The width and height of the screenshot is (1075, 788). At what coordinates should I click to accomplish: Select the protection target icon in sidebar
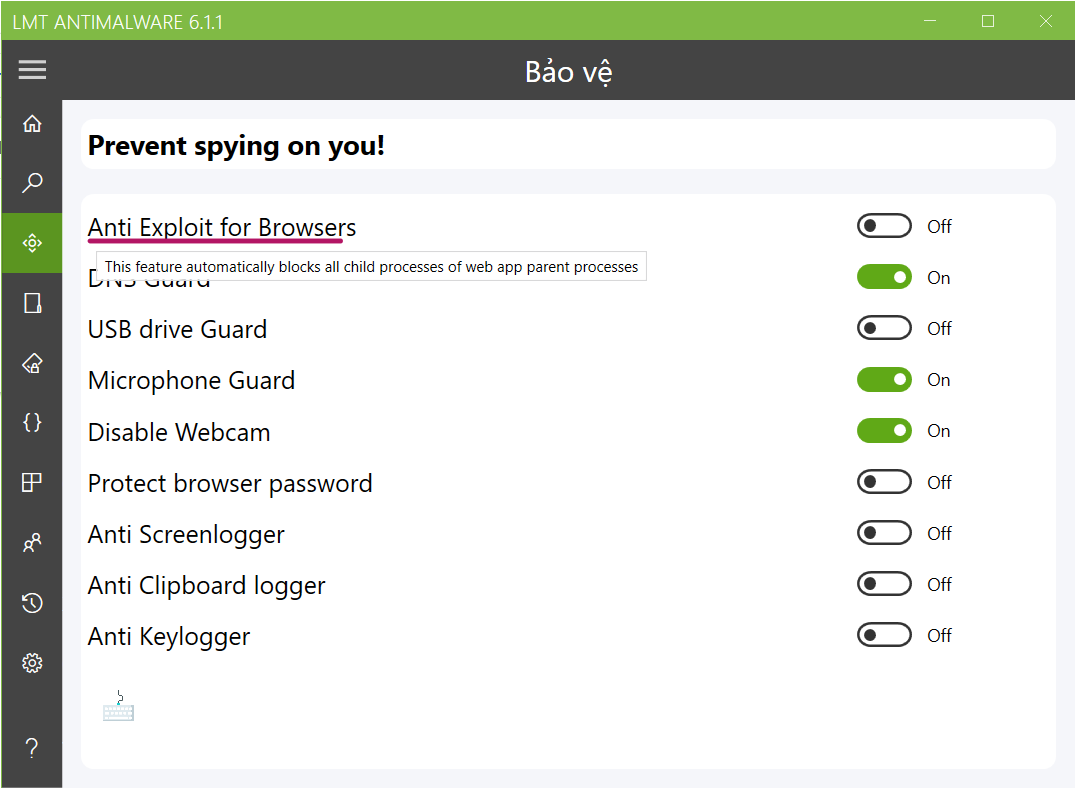[32, 243]
